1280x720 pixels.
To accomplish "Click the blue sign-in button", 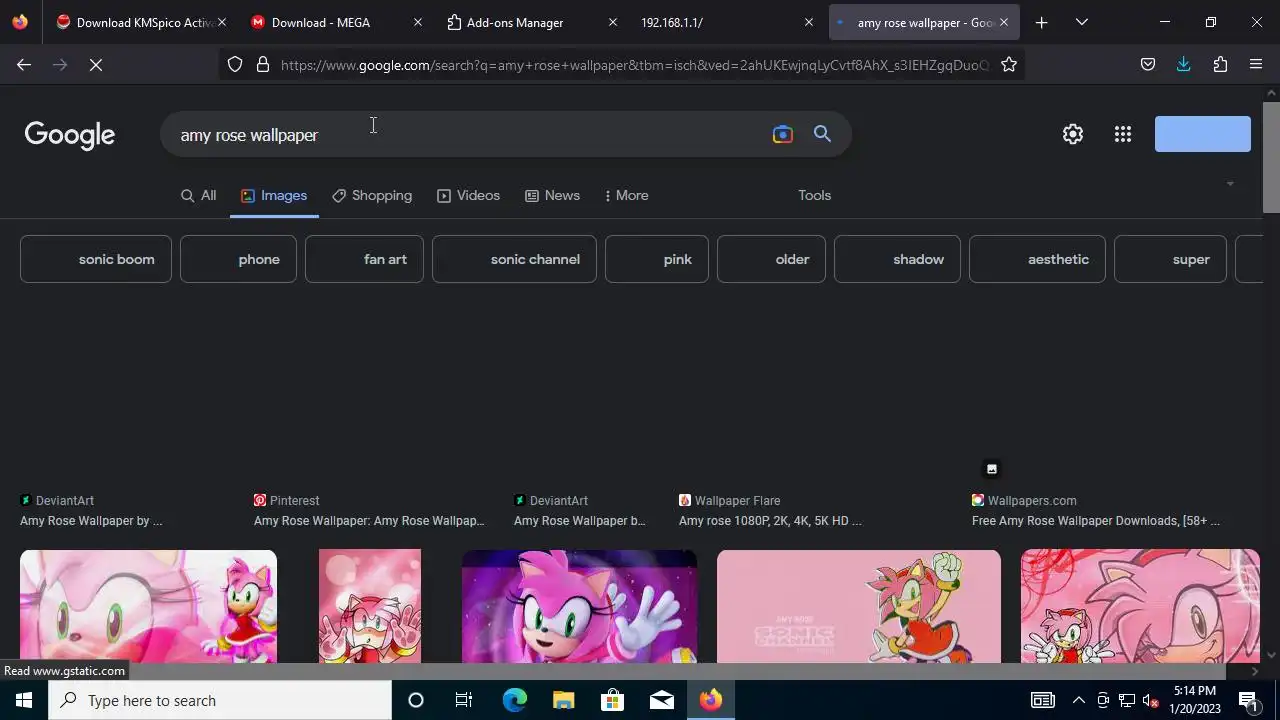I will pos(1203,134).
